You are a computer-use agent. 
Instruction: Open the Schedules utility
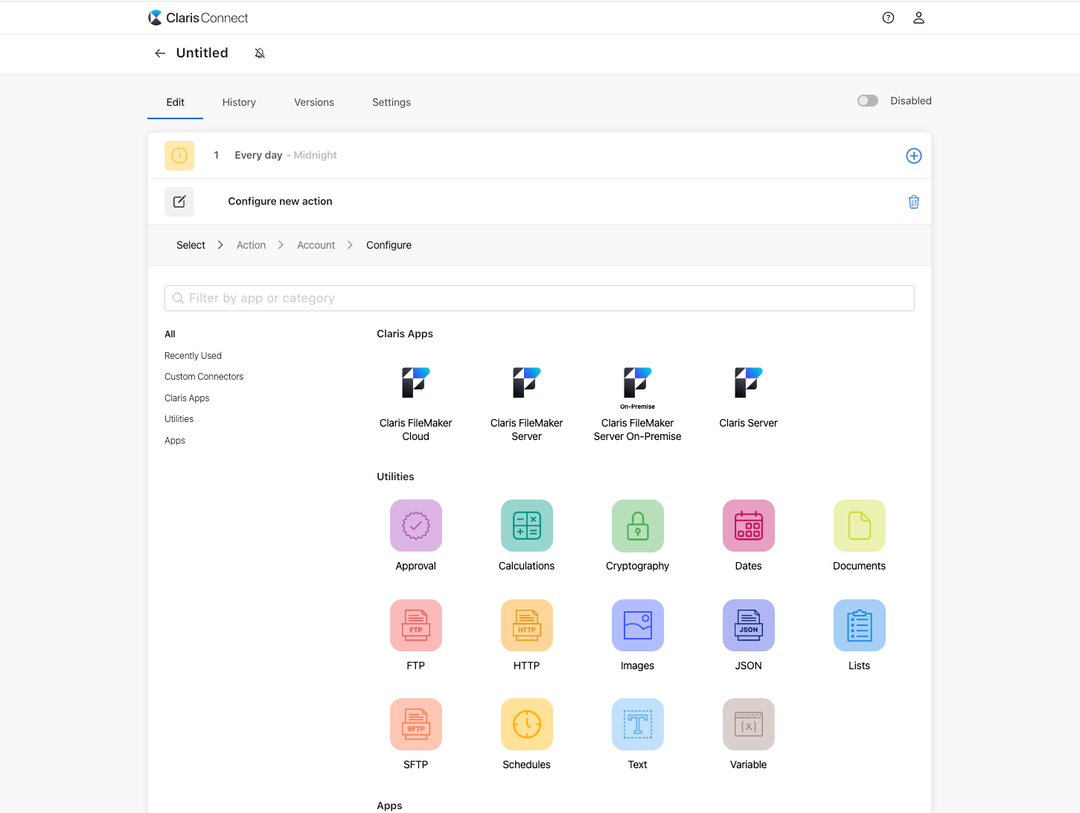tap(526, 724)
